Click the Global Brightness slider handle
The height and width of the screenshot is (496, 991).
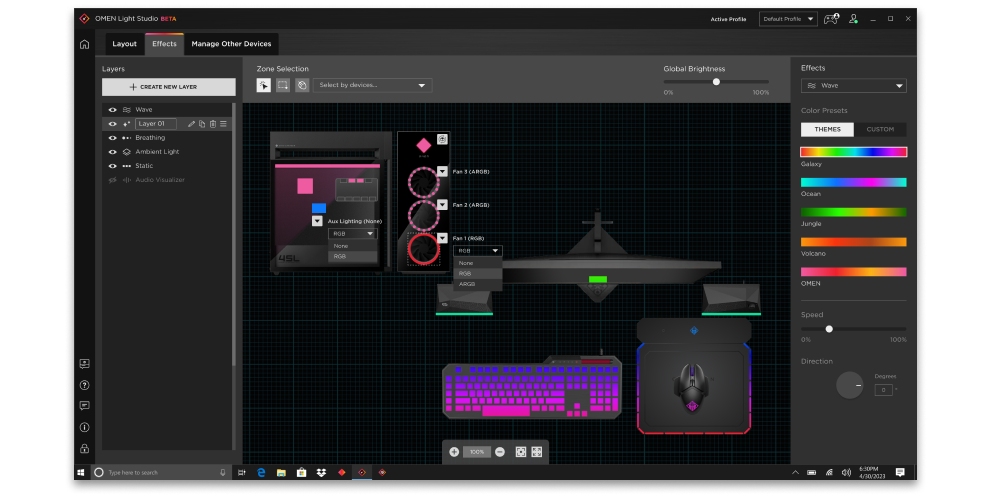716,82
